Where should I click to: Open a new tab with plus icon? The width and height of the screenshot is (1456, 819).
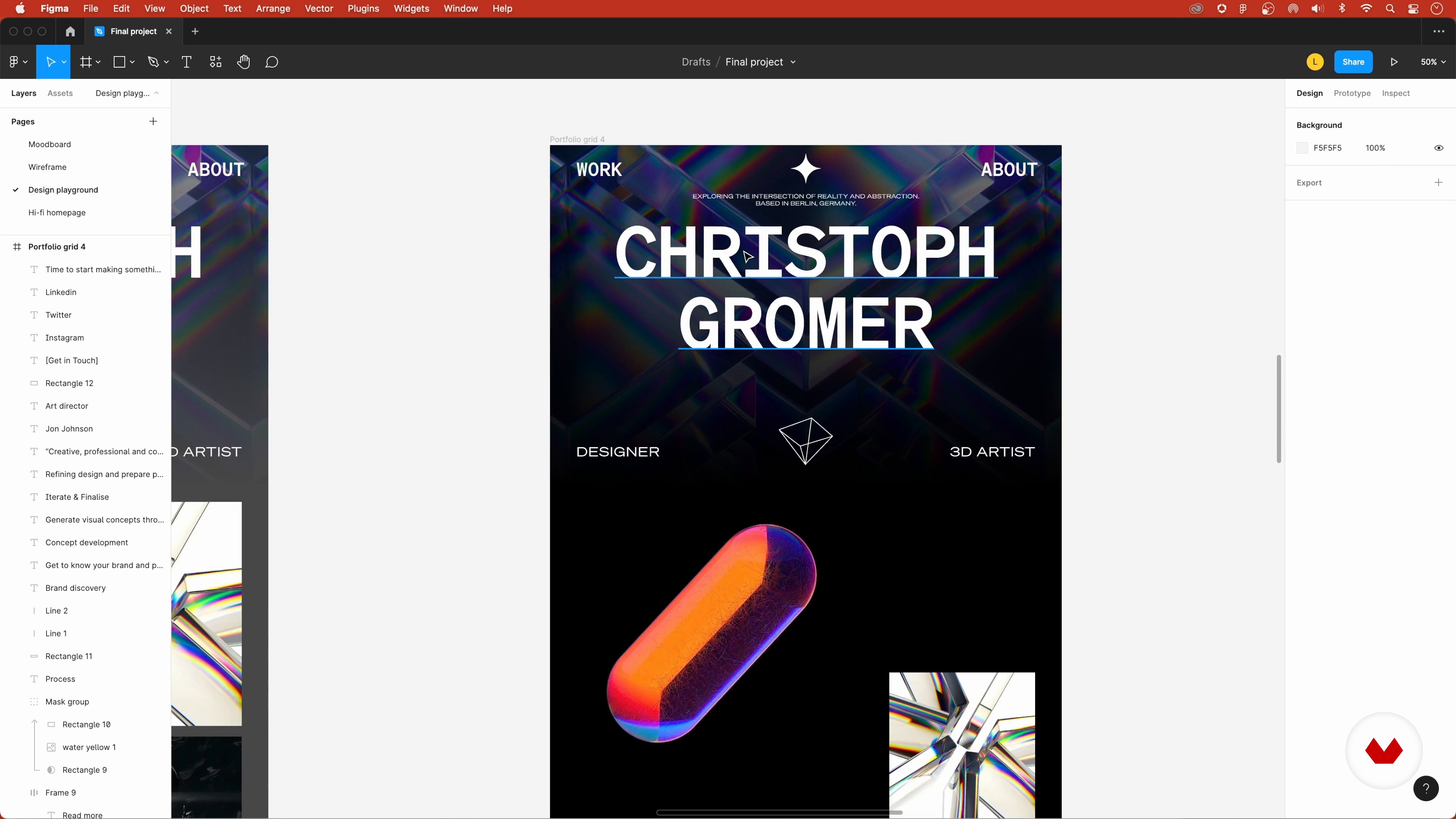pyautogui.click(x=195, y=31)
